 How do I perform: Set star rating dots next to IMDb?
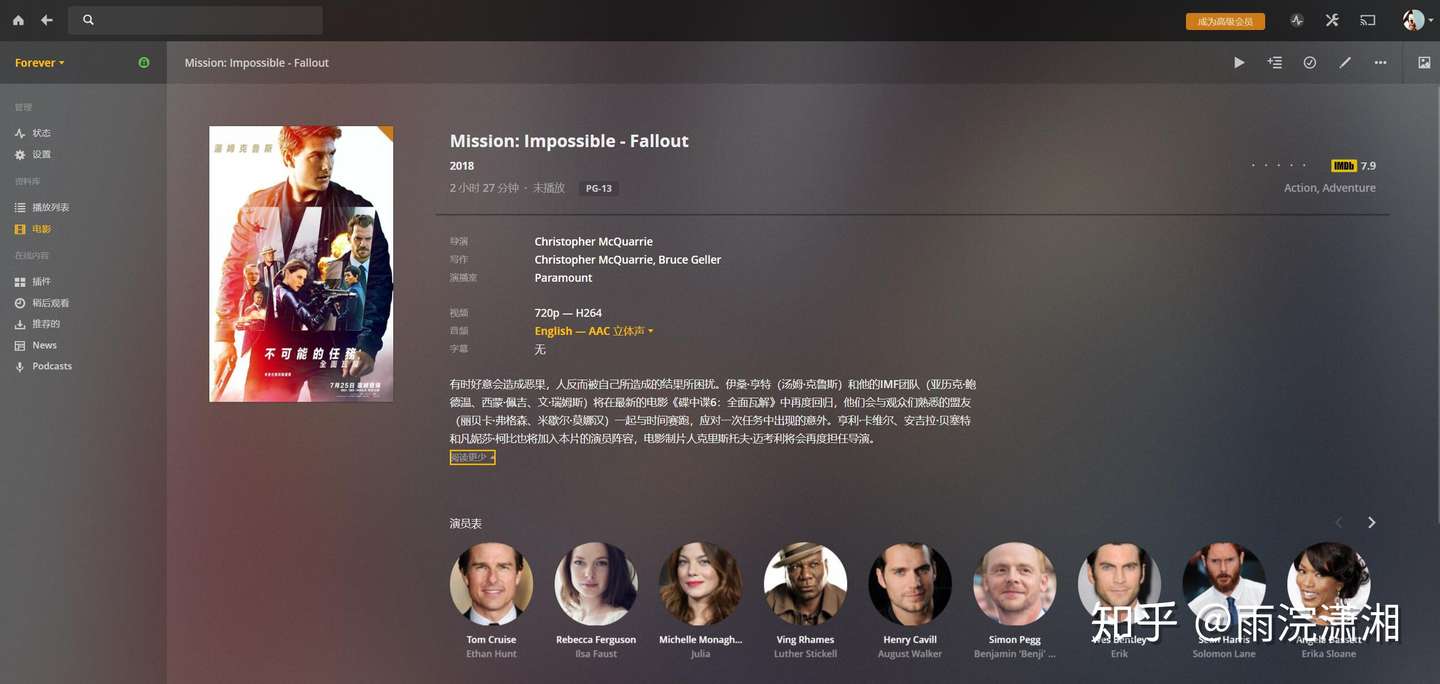[1279, 166]
